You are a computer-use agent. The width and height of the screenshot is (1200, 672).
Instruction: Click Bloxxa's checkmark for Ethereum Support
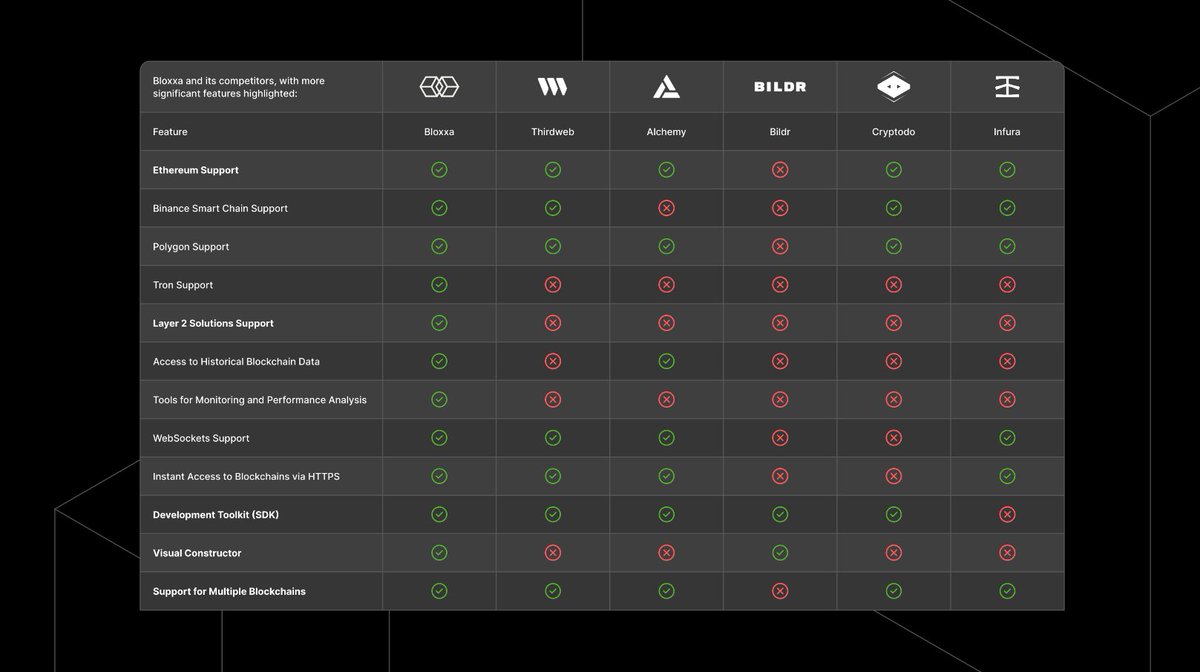(439, 170)
